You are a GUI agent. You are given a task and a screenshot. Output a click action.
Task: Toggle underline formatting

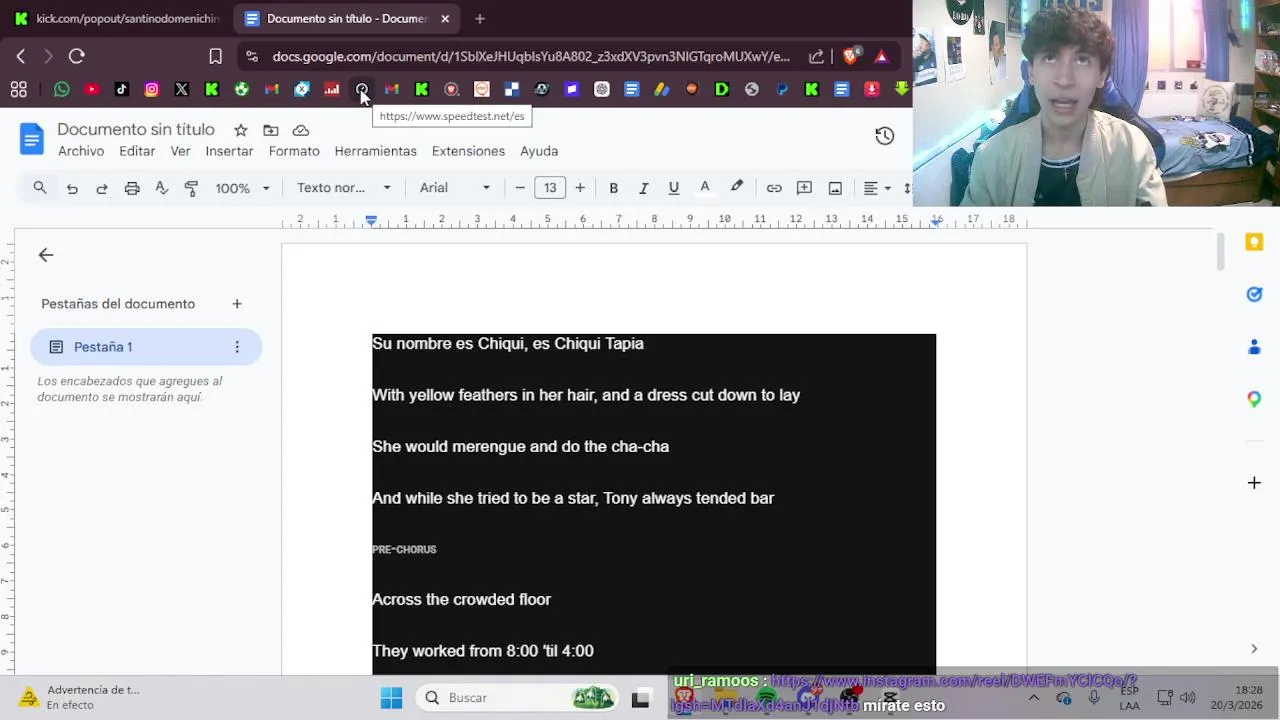coord(674,188)
